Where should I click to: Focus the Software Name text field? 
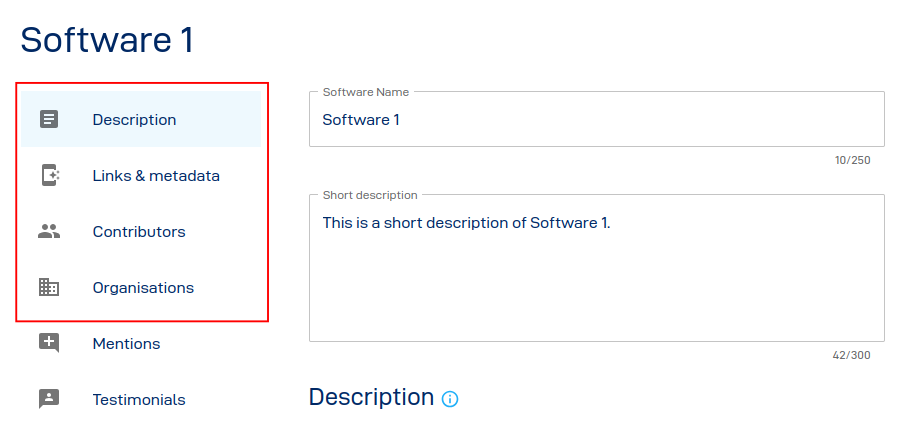pyautogui.click(x=596, y=120)
